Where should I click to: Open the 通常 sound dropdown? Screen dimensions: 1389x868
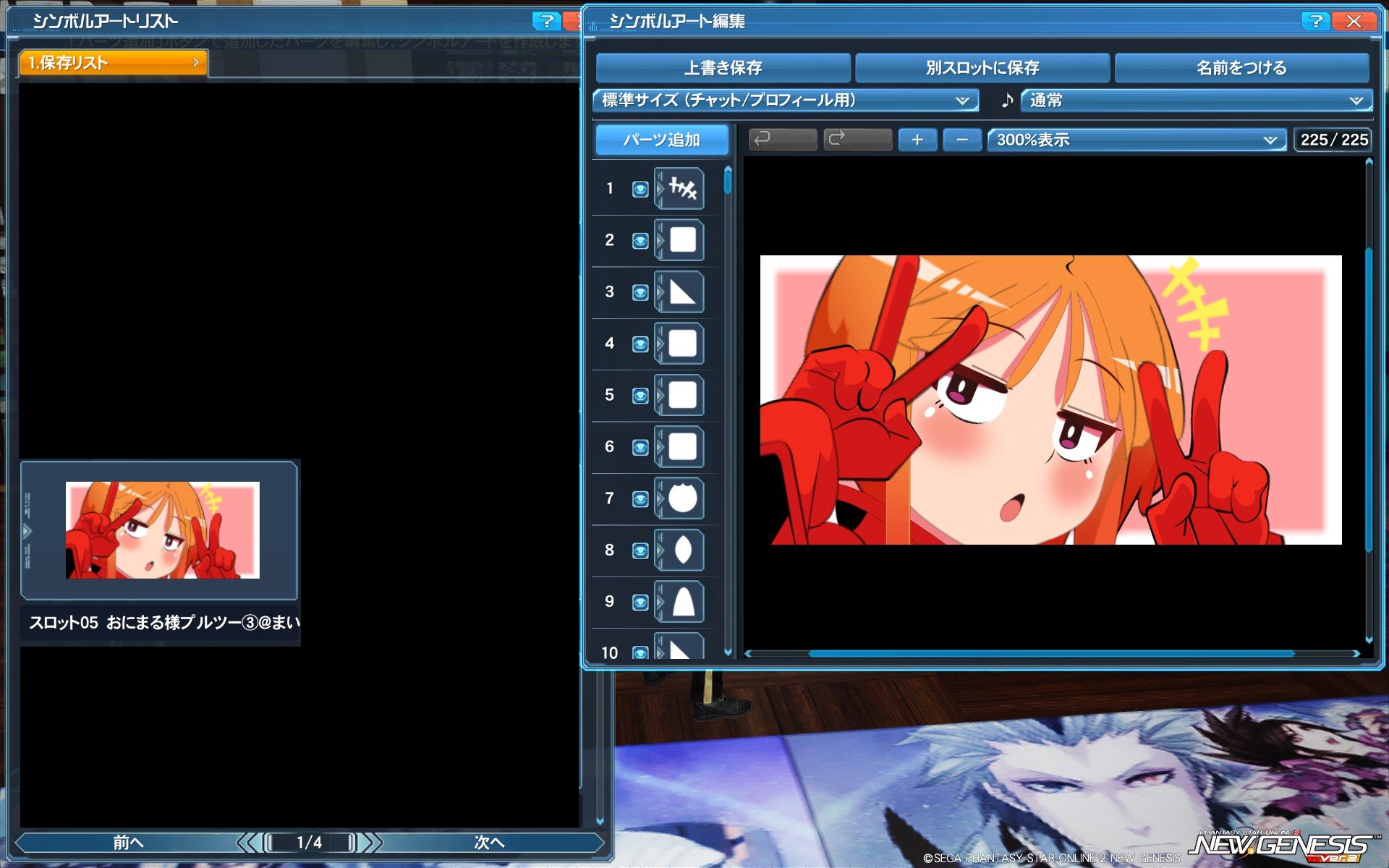click(x=1197, y=100)
